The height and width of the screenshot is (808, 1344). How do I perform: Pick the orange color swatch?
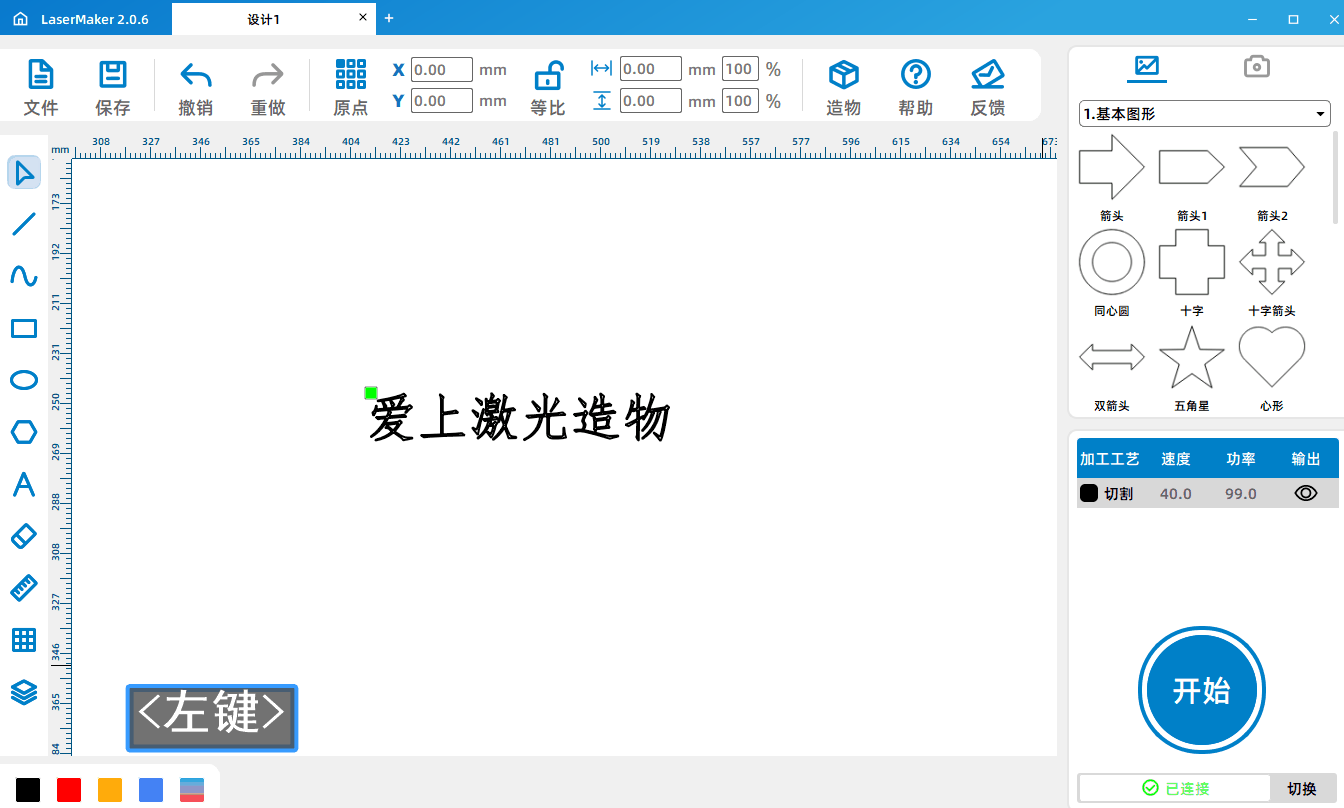point(110,789)
